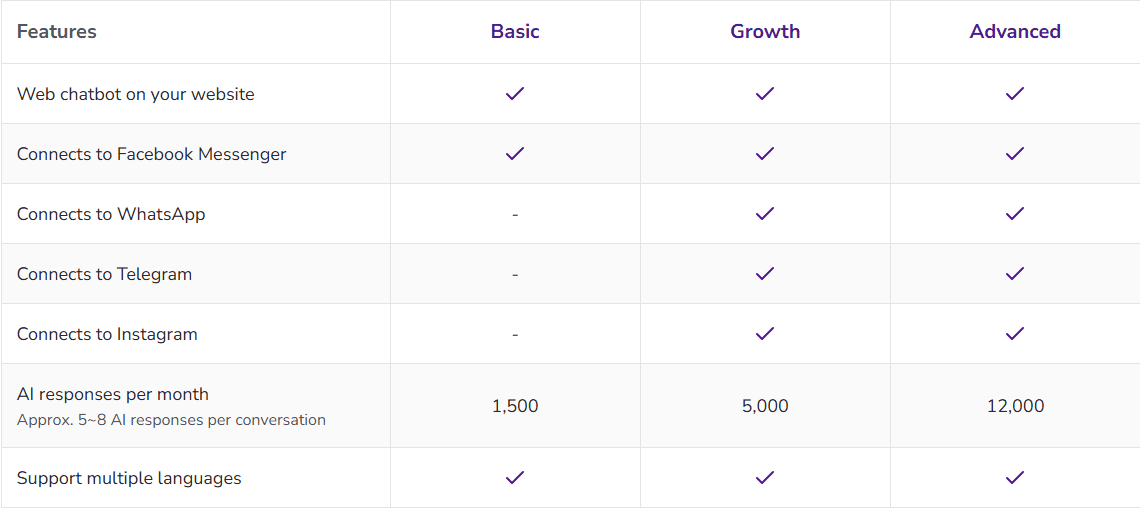Click Advanced checkmark for Web chatbot row
This screenshot has height=508, width=1140.
[x=1015, y=94]
